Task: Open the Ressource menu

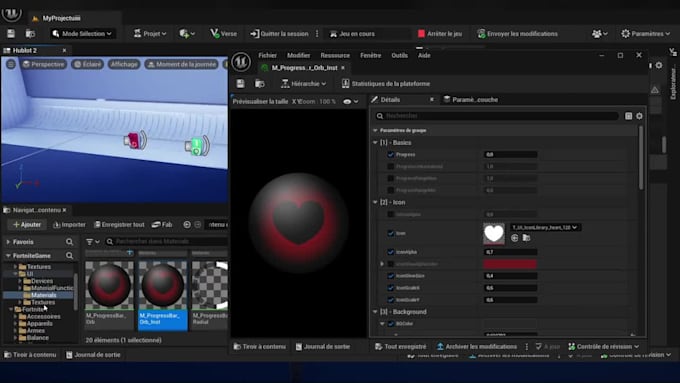Action: pos(335,55)
